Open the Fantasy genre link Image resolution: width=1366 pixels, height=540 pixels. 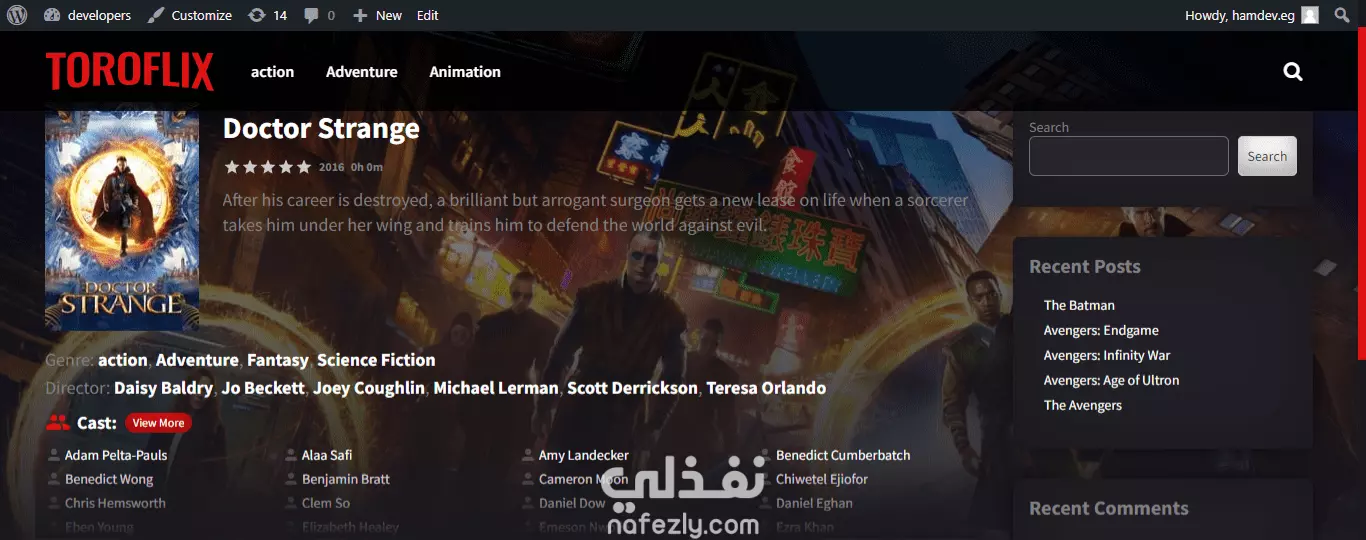(x=278, y=360)
